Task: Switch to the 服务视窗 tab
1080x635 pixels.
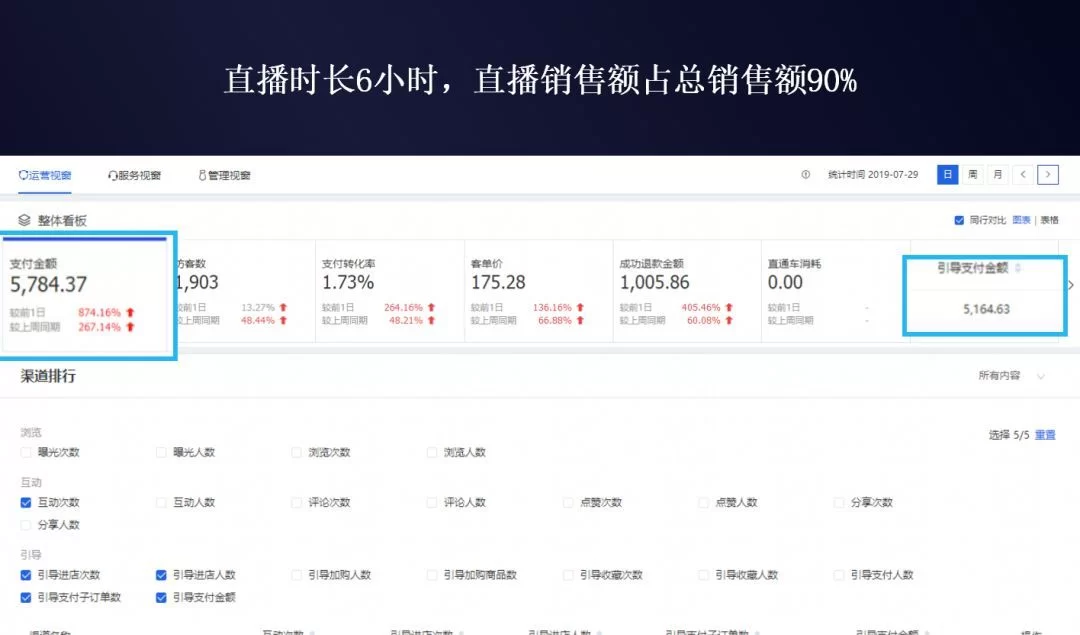Action: (x=134, y=175)
